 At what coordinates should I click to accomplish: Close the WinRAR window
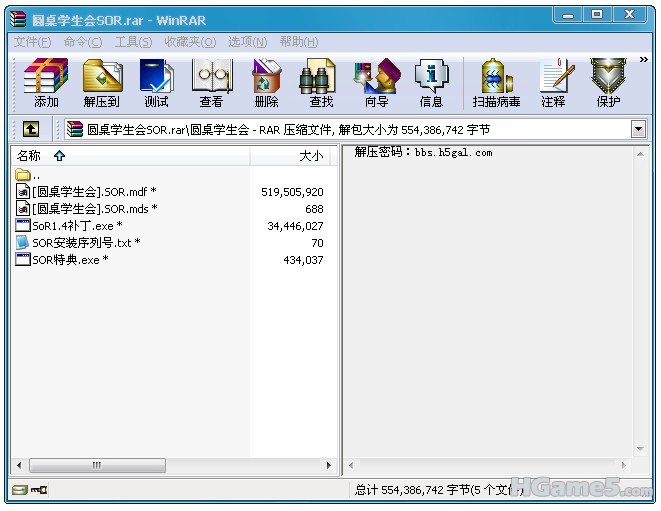click(629, 15)
